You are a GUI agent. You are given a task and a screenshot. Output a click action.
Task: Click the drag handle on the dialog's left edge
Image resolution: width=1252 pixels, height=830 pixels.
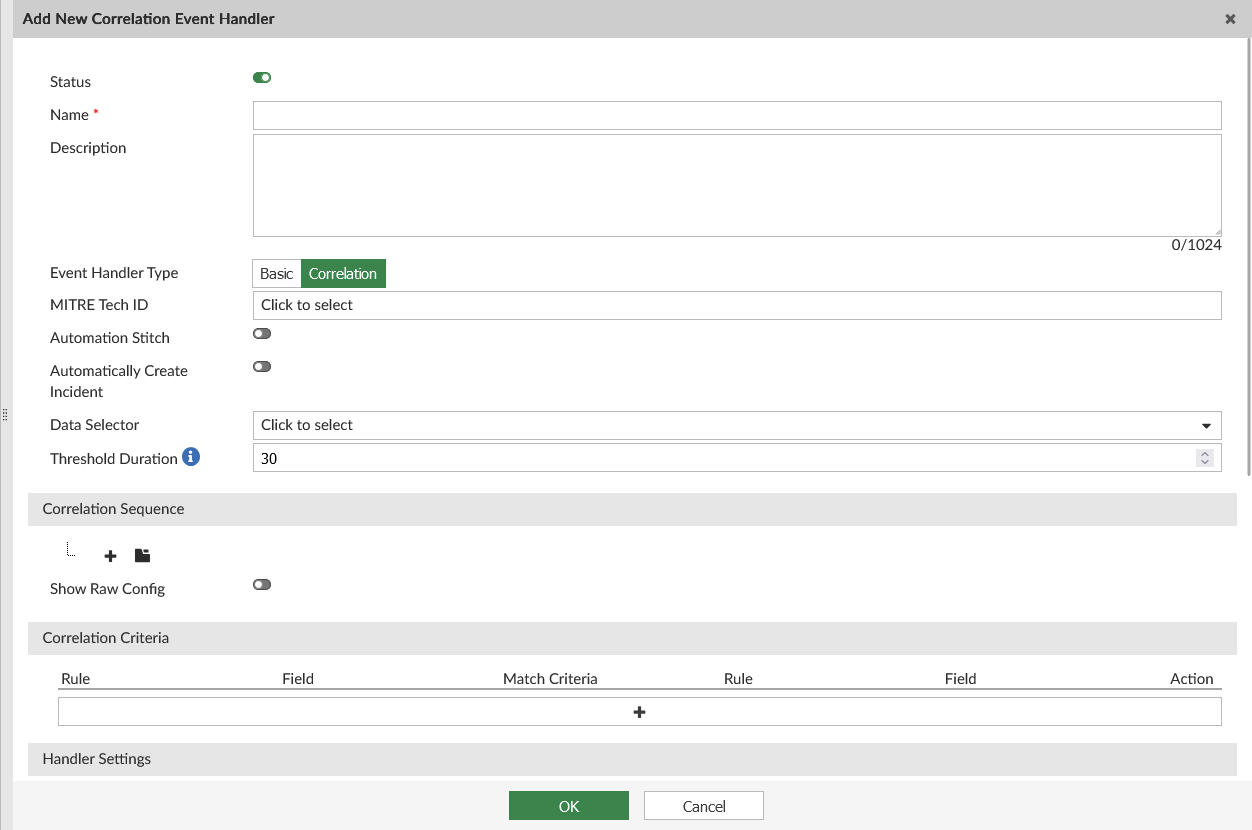pos(4,414)
